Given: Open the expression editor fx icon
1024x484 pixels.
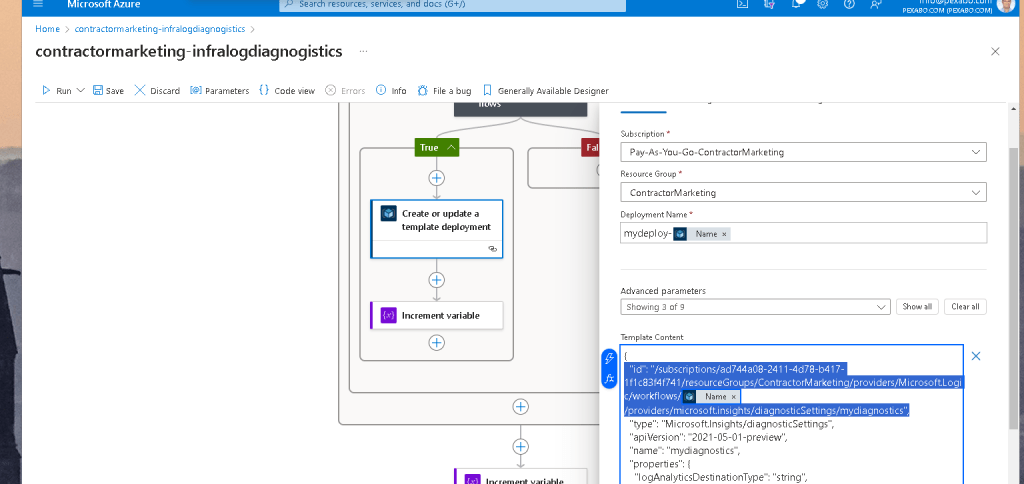Looking at the screenshot, I should coord(609,378).
